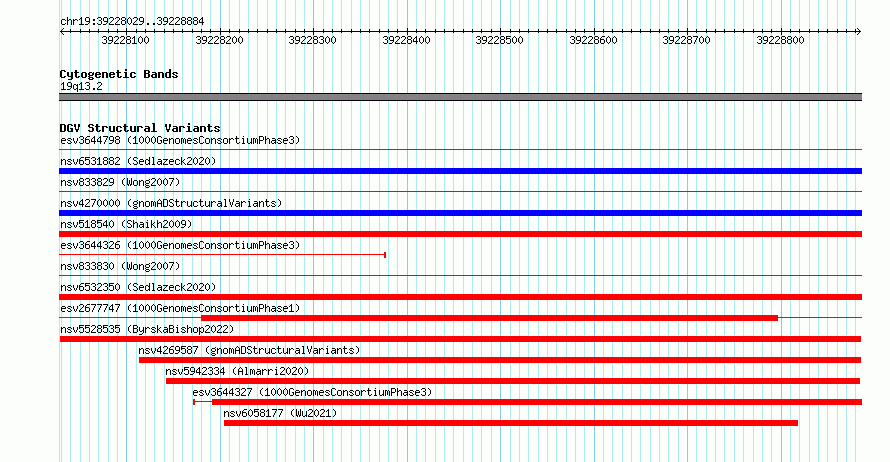
Task: Click the 19q13.2 band label
Action: [81, 86]
